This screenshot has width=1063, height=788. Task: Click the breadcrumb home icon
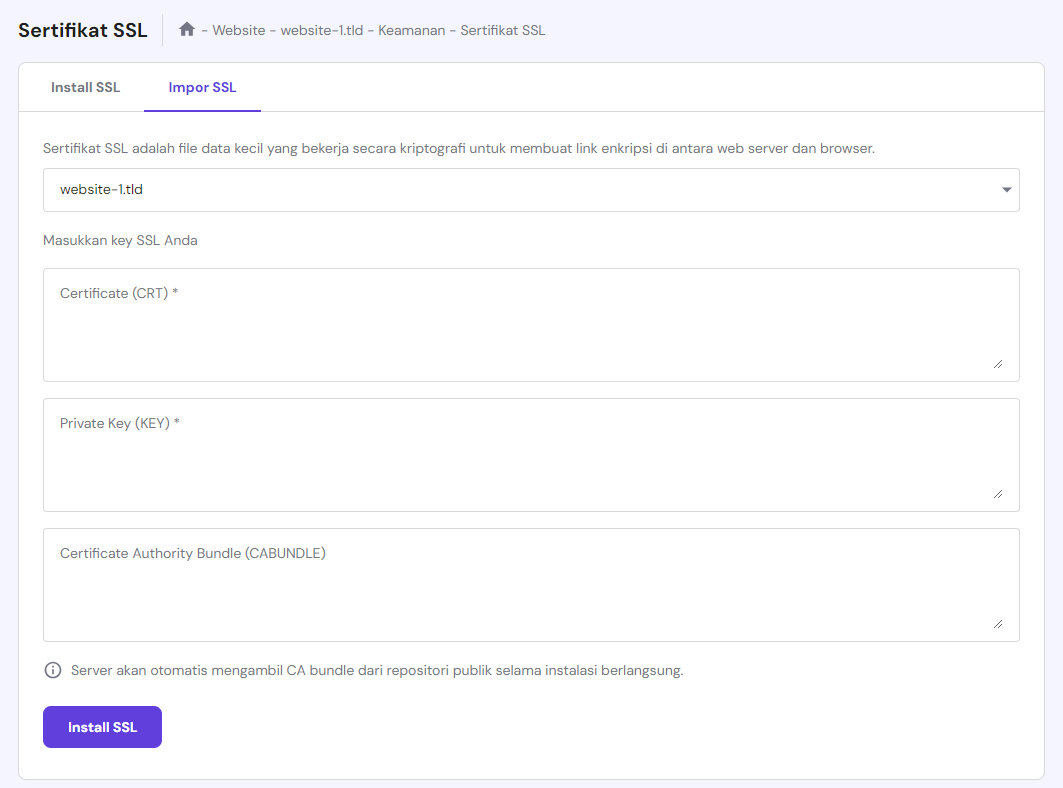(187, 30)
